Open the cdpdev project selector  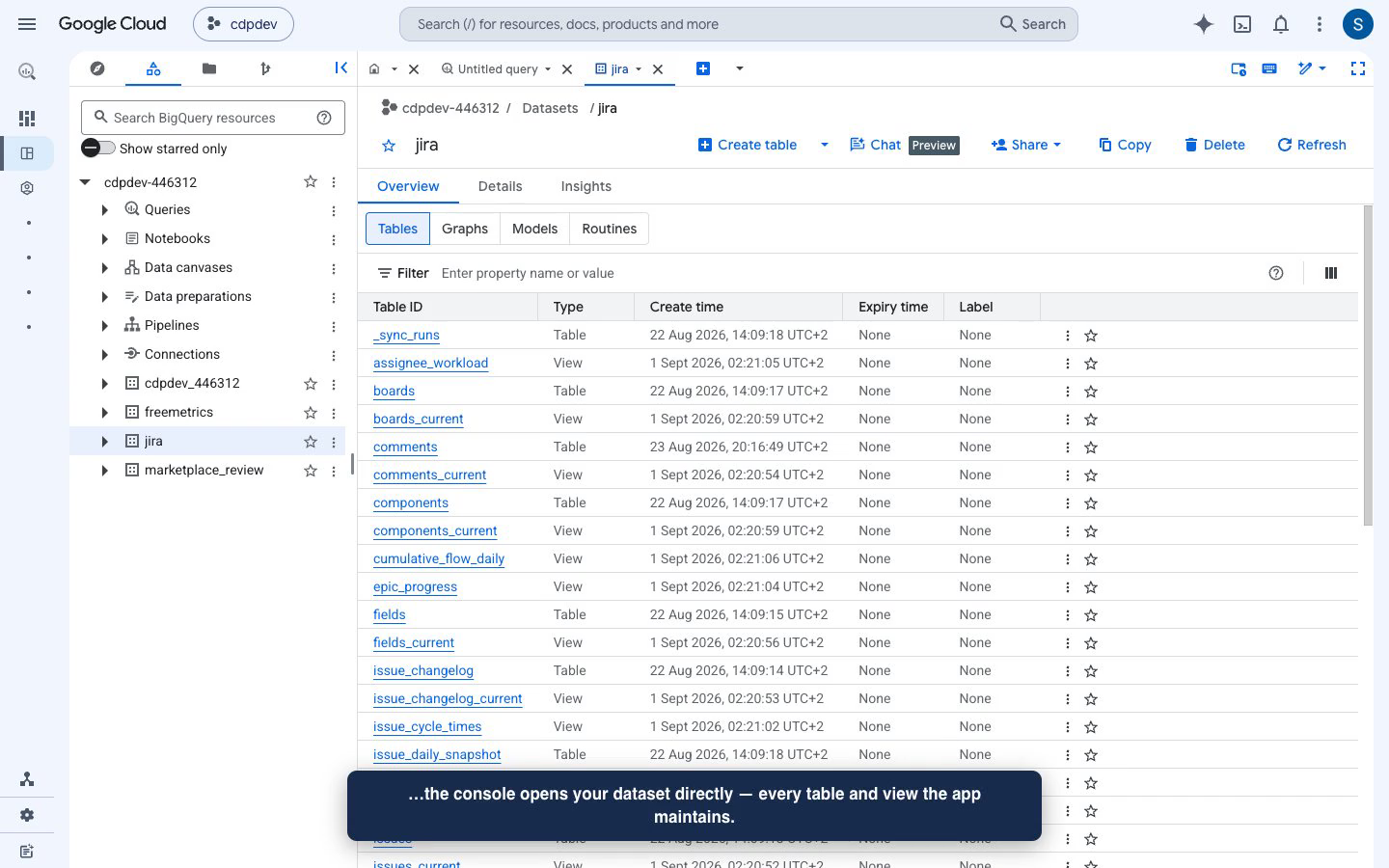coord(243,24)
